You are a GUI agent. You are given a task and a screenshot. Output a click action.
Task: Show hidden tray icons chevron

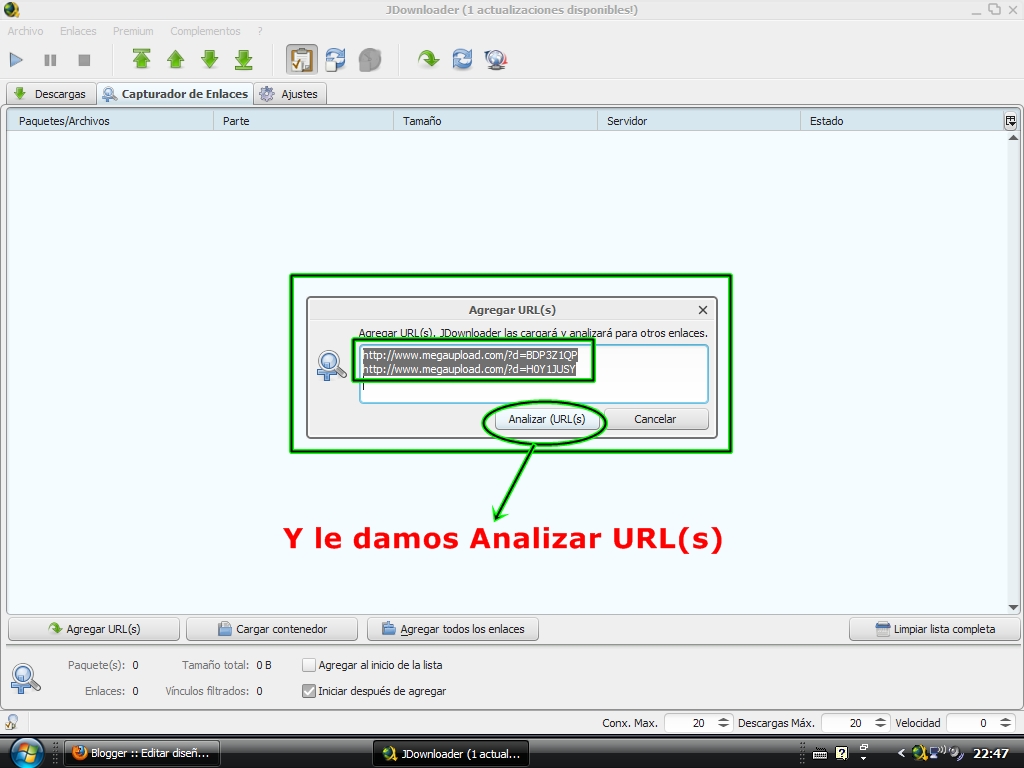(x=901, y=753)
